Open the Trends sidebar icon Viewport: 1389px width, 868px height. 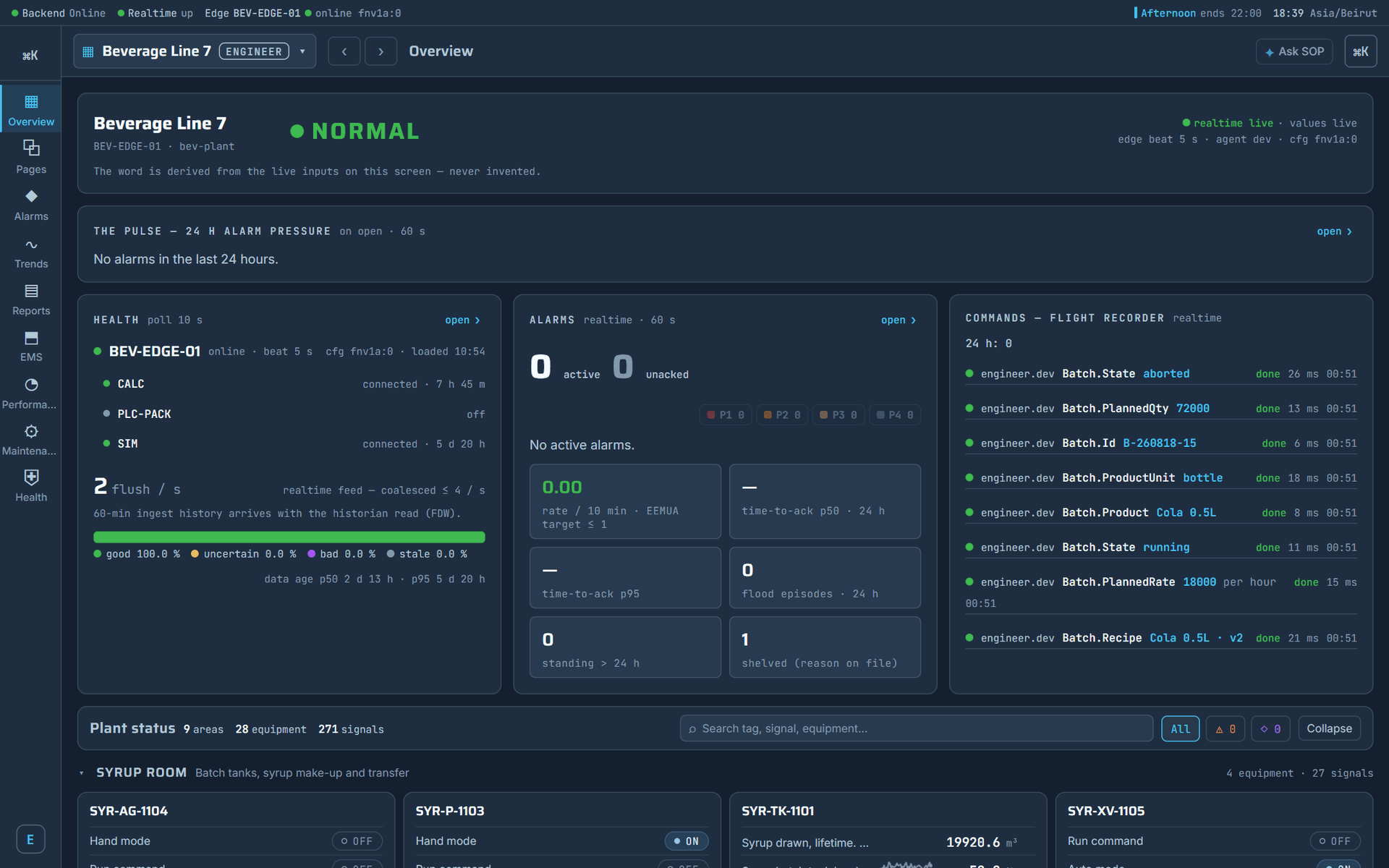pos(31,244)
